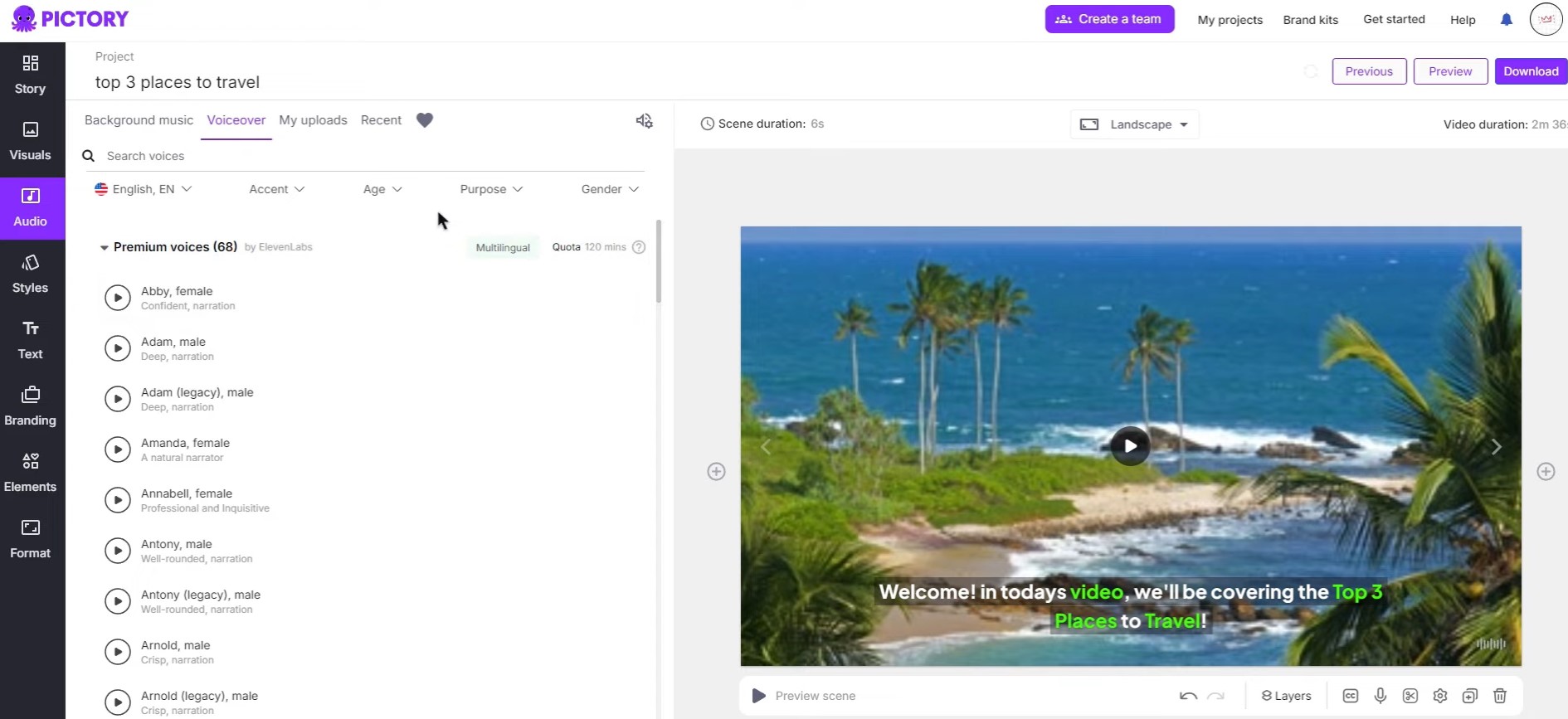This screenshot has width=1568, height=719.
Task: Add a scene after with right plus
Action: [1546, 472]
